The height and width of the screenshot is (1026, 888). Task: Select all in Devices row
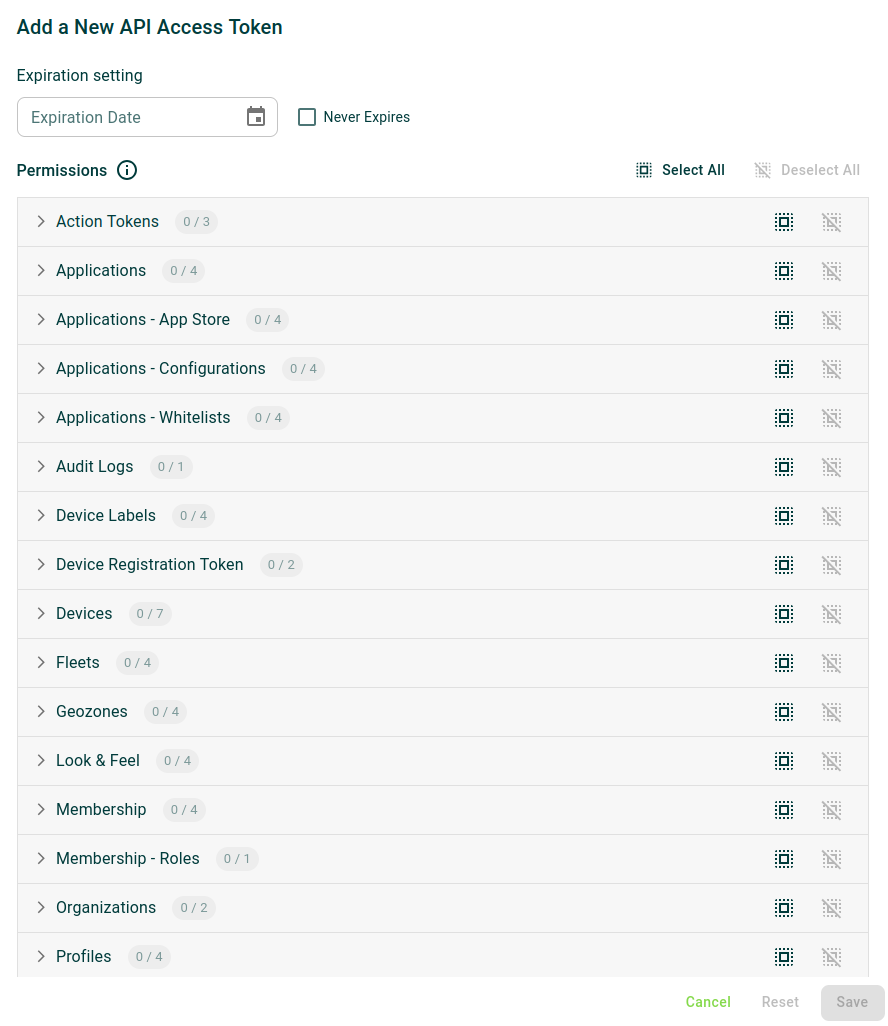(784, 614)
